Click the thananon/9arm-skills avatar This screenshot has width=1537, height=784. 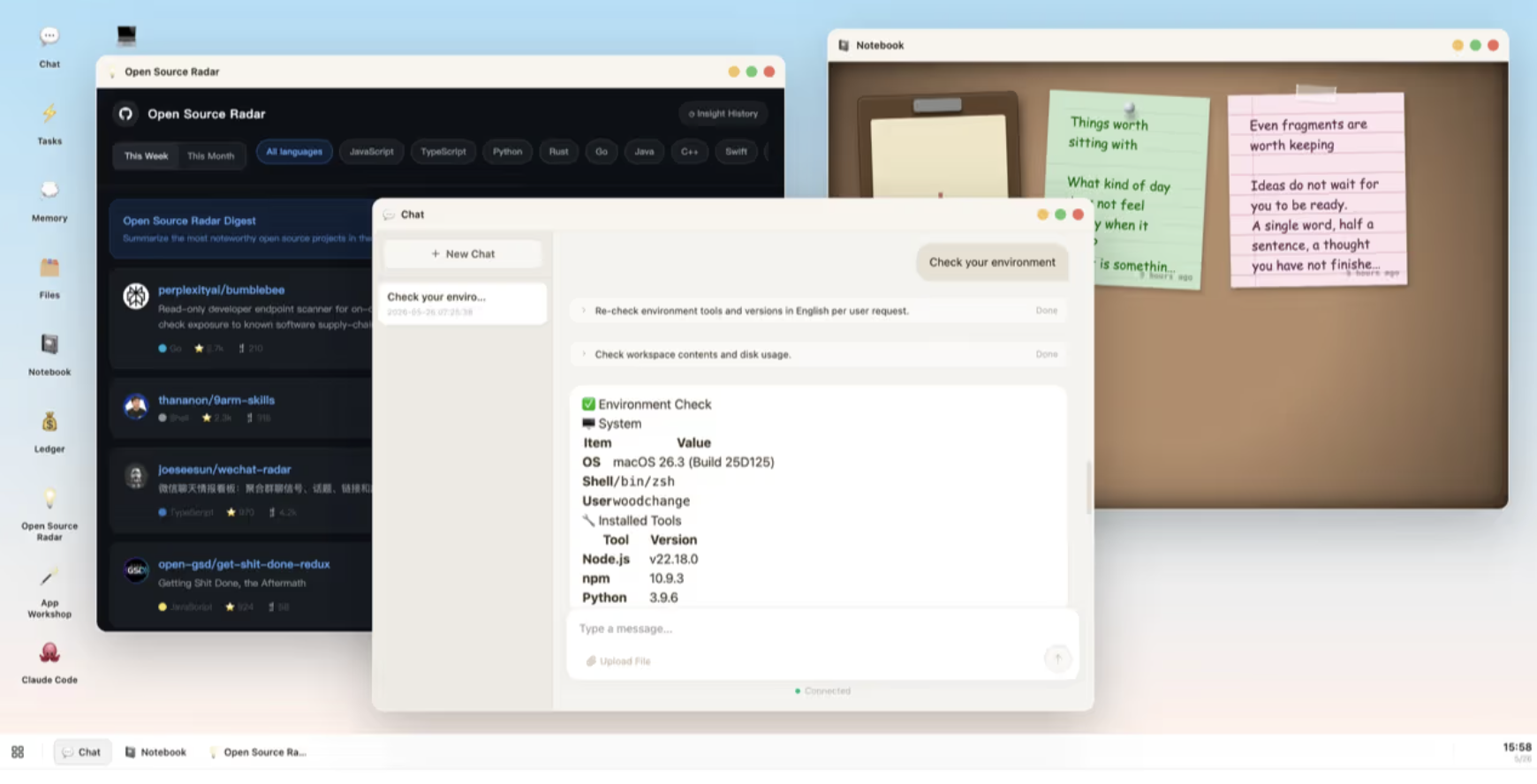(x=135, y=406)
